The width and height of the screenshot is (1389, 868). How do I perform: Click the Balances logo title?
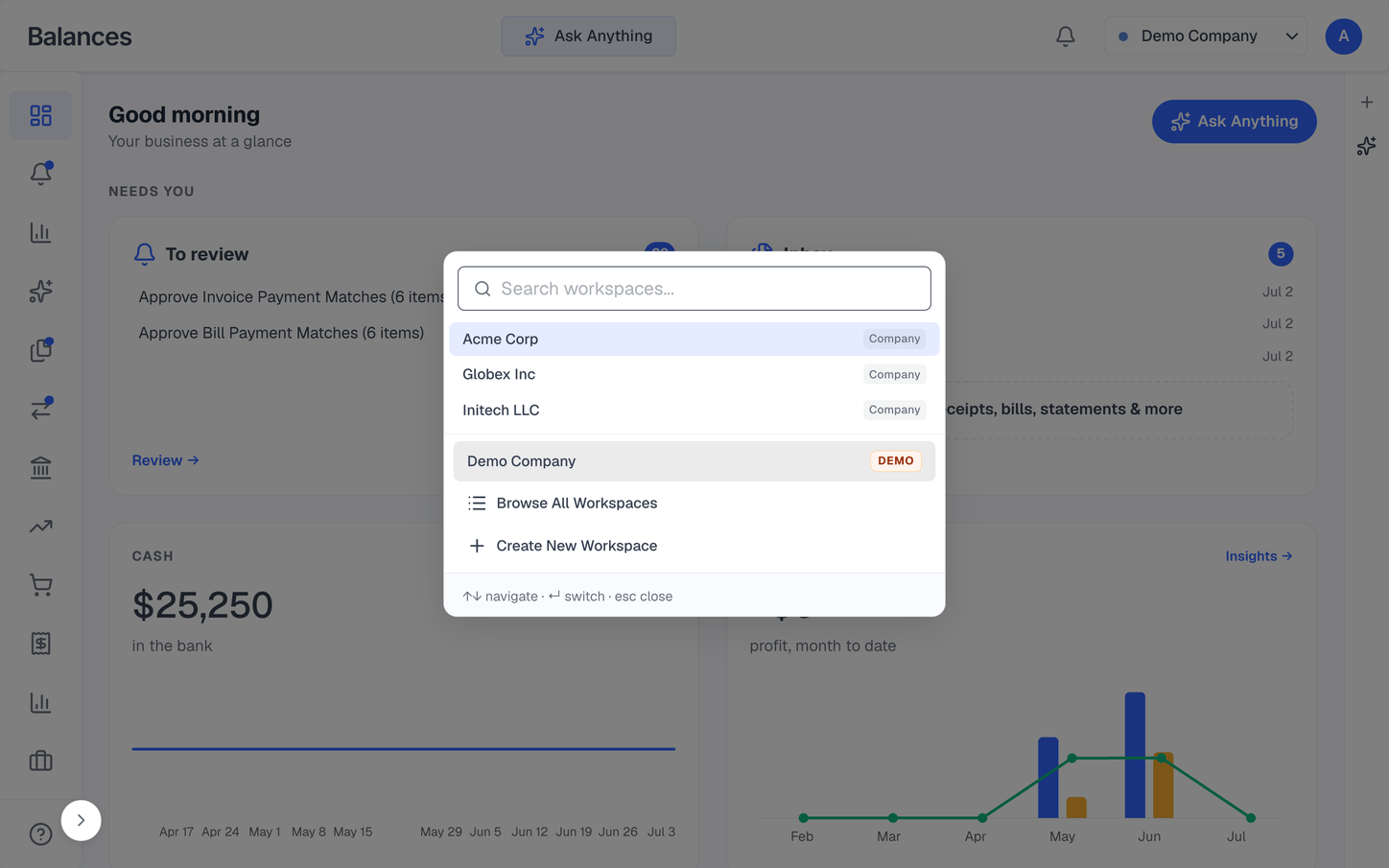coord(80,36)
